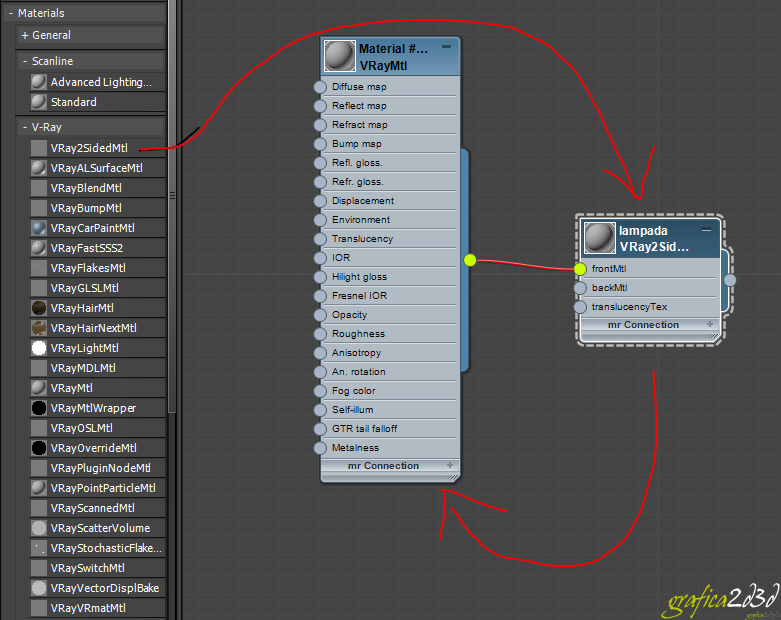
Task: Collapse the Scanline group
Action: point(25,61)
